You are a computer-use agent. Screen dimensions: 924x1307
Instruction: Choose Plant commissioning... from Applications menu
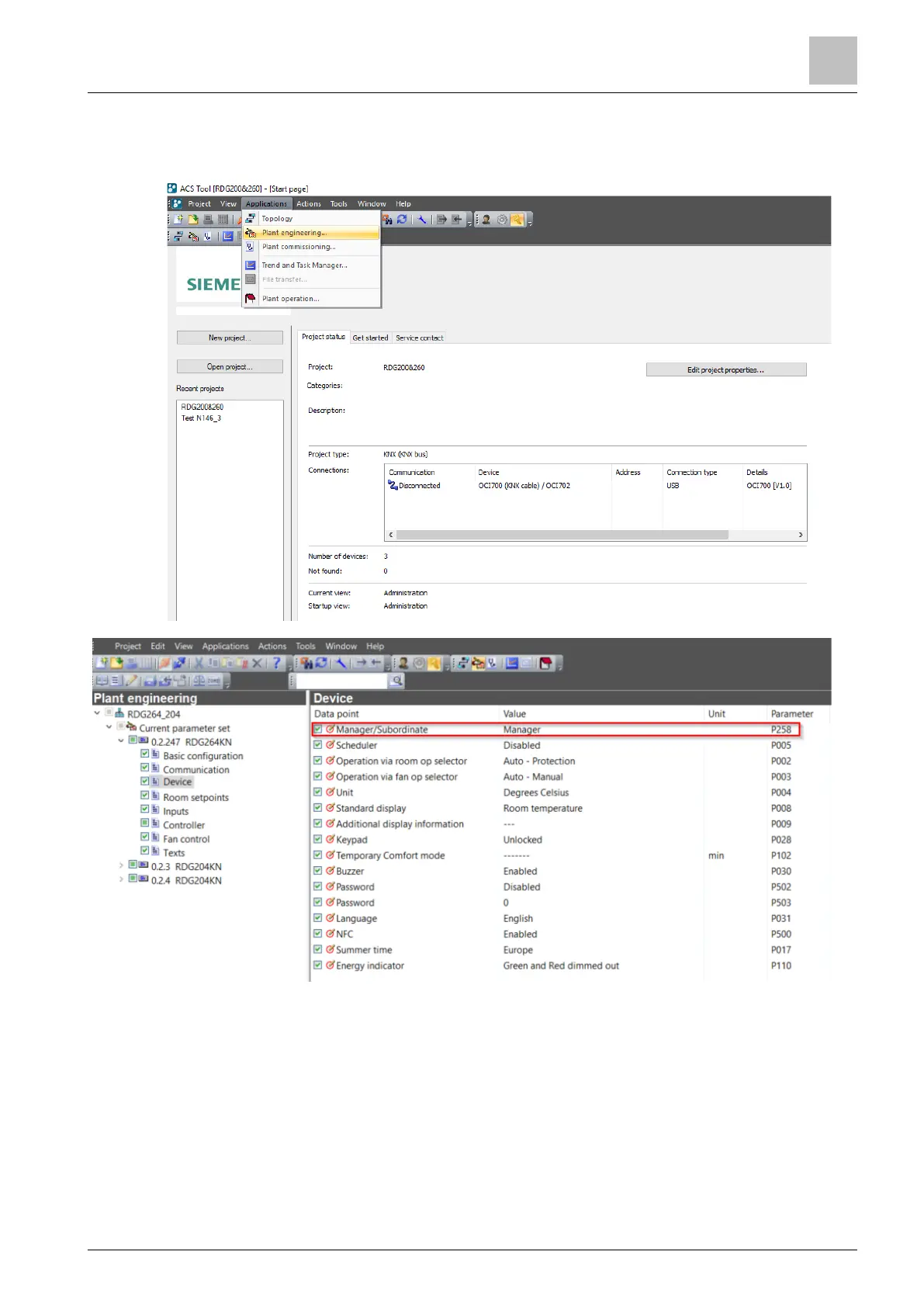click(311, 247)
